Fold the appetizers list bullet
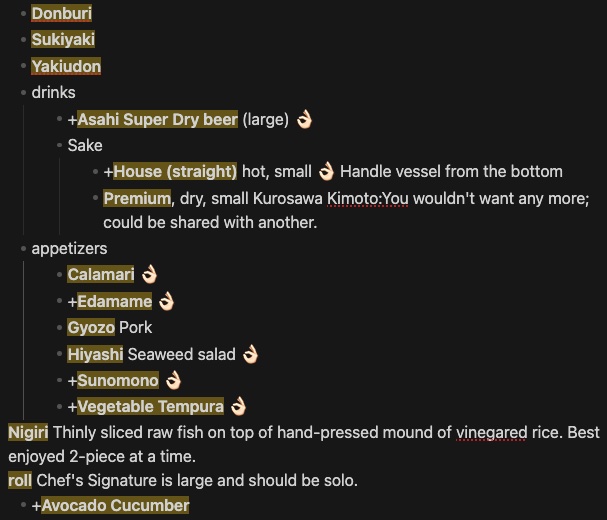Image resolution: width=607 pixels, height=520 pixels. pyautogui.click(x=22, y=248)
